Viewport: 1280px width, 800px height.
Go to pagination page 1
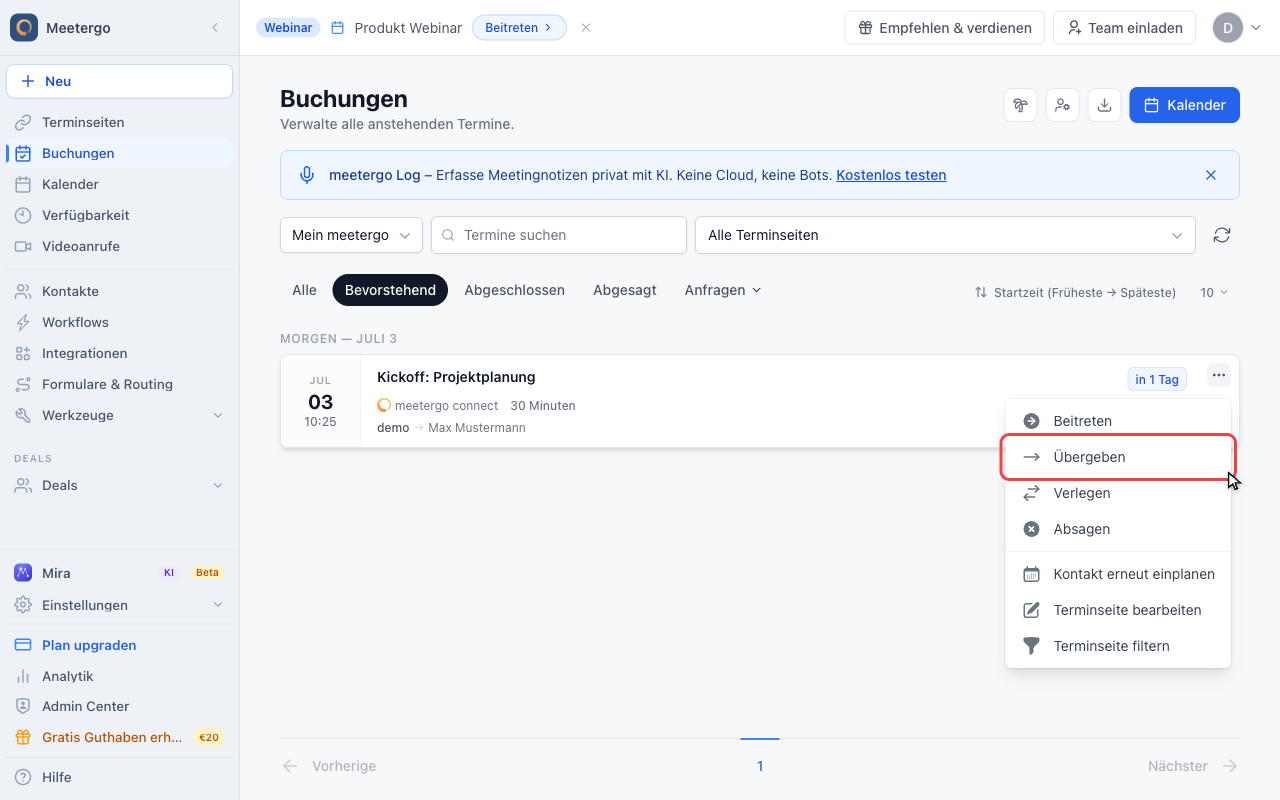tap(760, 766)
